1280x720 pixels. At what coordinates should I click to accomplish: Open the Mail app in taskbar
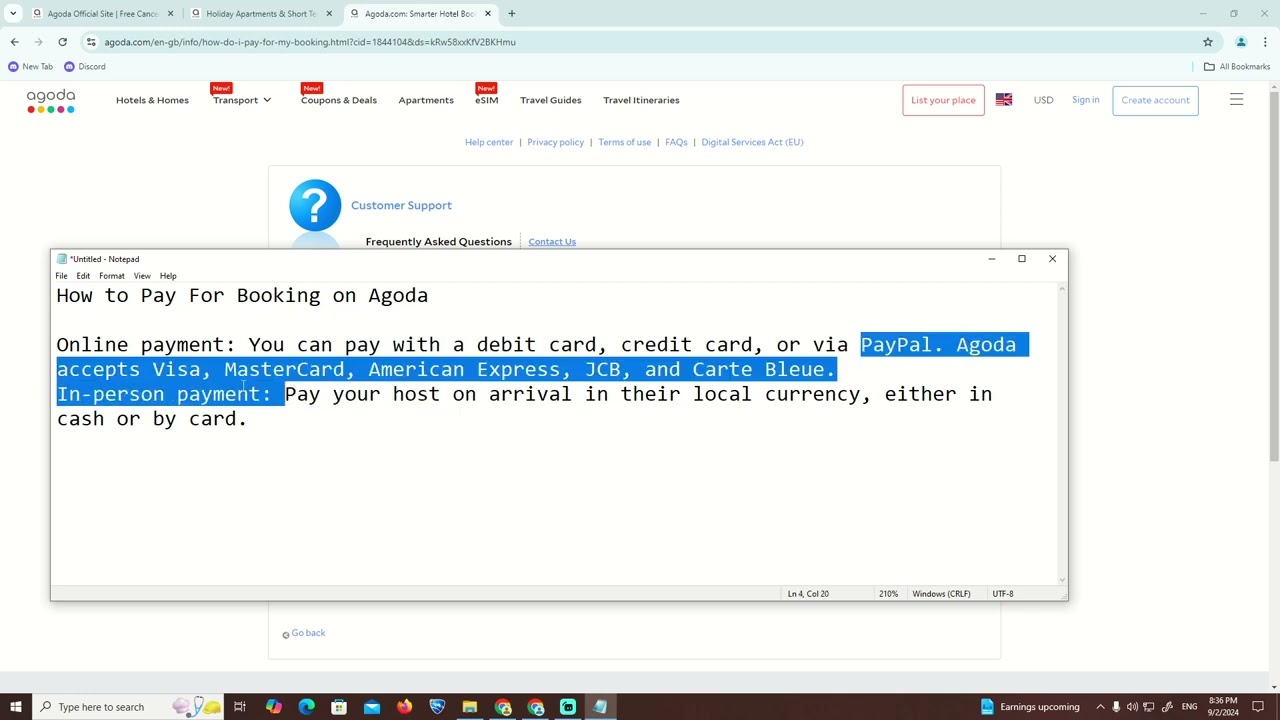372,707
